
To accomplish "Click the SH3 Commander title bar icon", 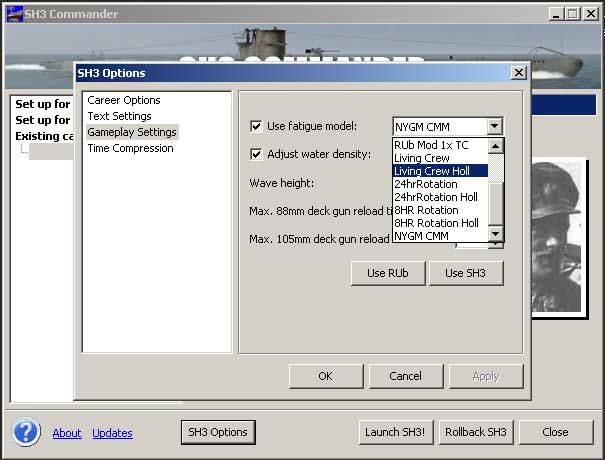I will pyautogui.click(x=14, y=14).
